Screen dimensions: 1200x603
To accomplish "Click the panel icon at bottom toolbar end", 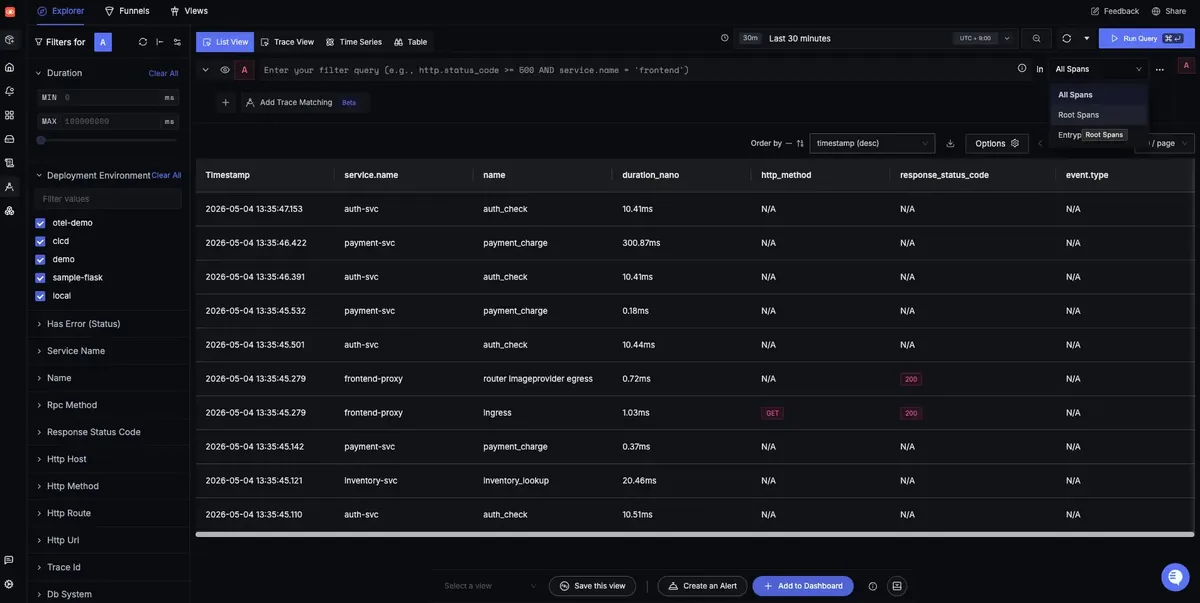I will pos(897,586).
